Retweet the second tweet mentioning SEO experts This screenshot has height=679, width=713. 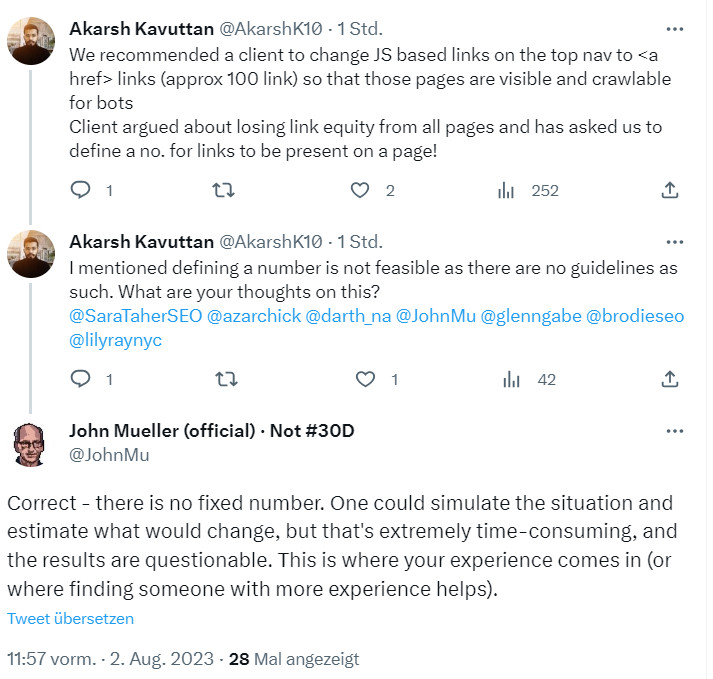[225, 379]
